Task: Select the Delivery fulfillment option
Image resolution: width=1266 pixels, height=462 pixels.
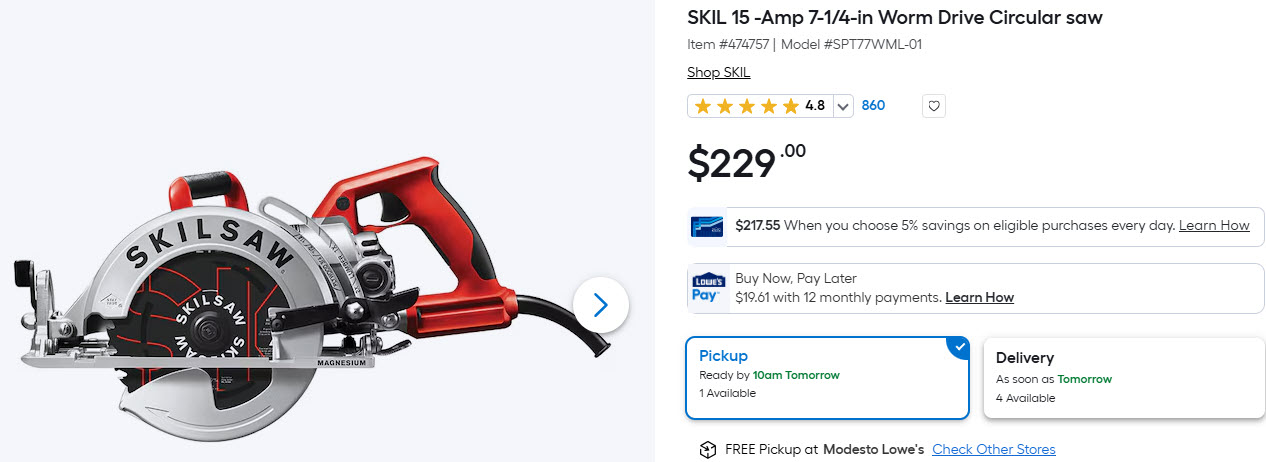Action: (1124, 377)
